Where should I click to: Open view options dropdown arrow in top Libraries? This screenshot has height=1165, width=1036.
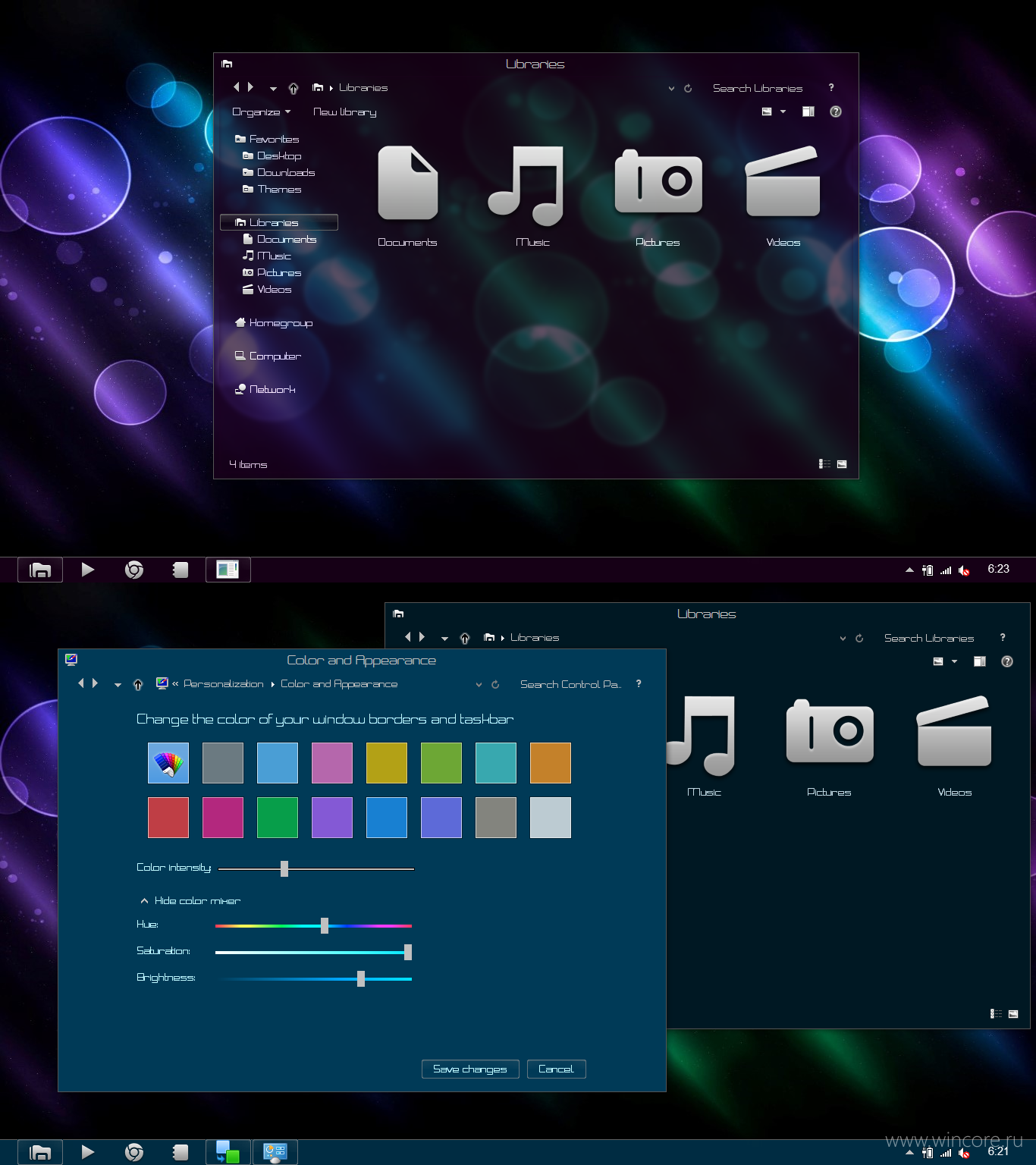pos(783,111)
